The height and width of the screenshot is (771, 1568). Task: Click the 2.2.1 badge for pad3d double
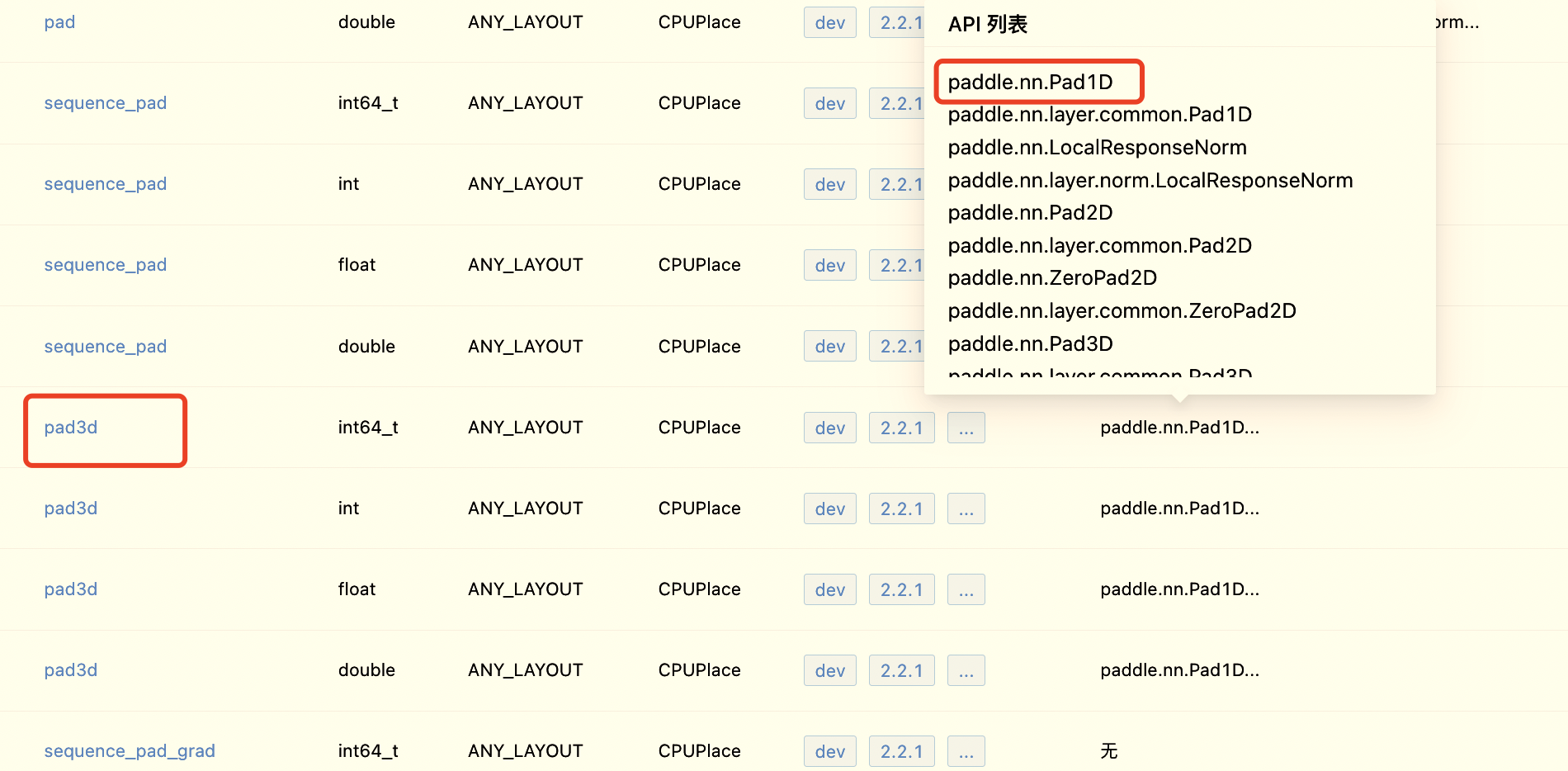[x=901, y=670]
